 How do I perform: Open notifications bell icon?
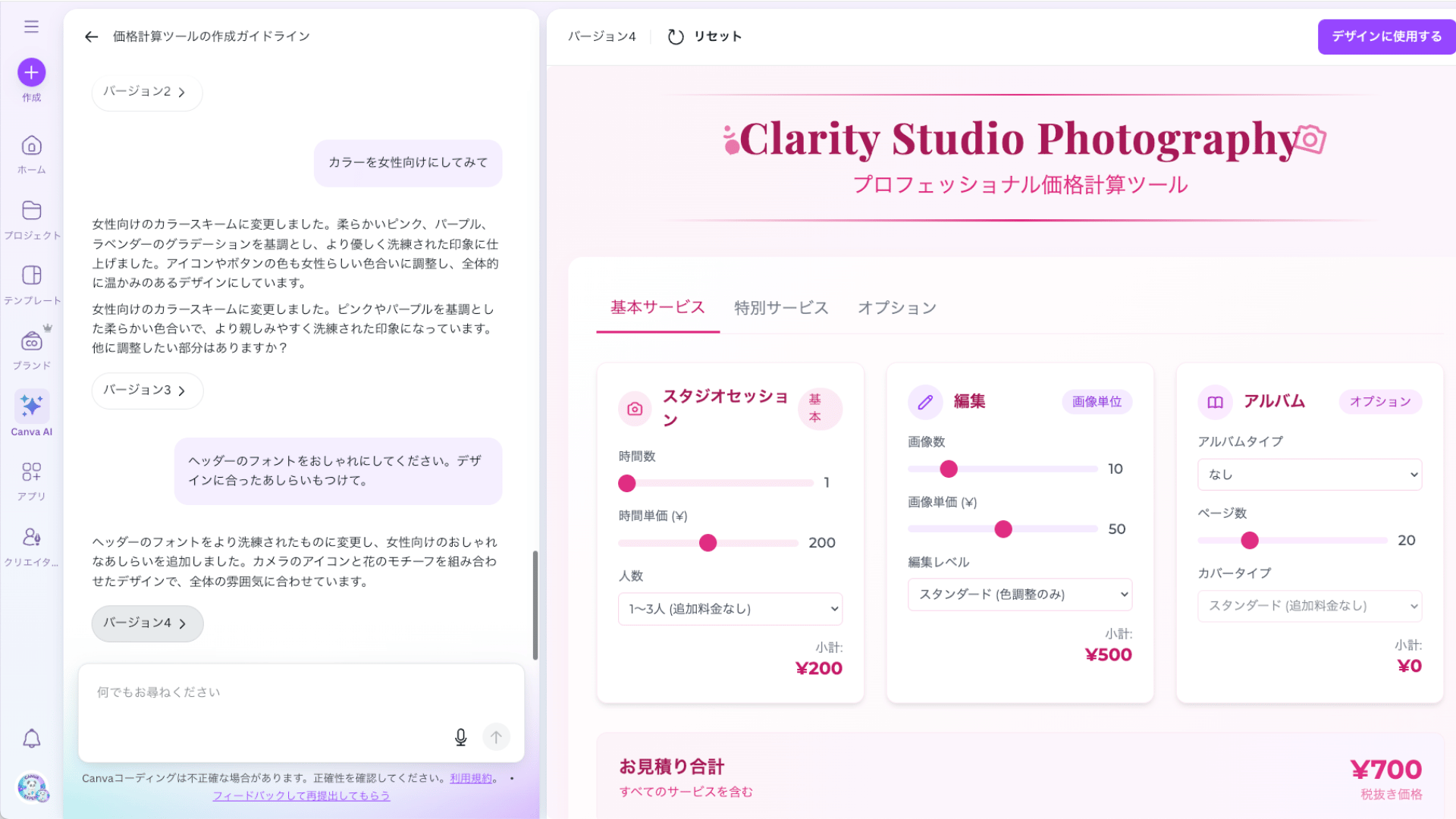(31, 739)
